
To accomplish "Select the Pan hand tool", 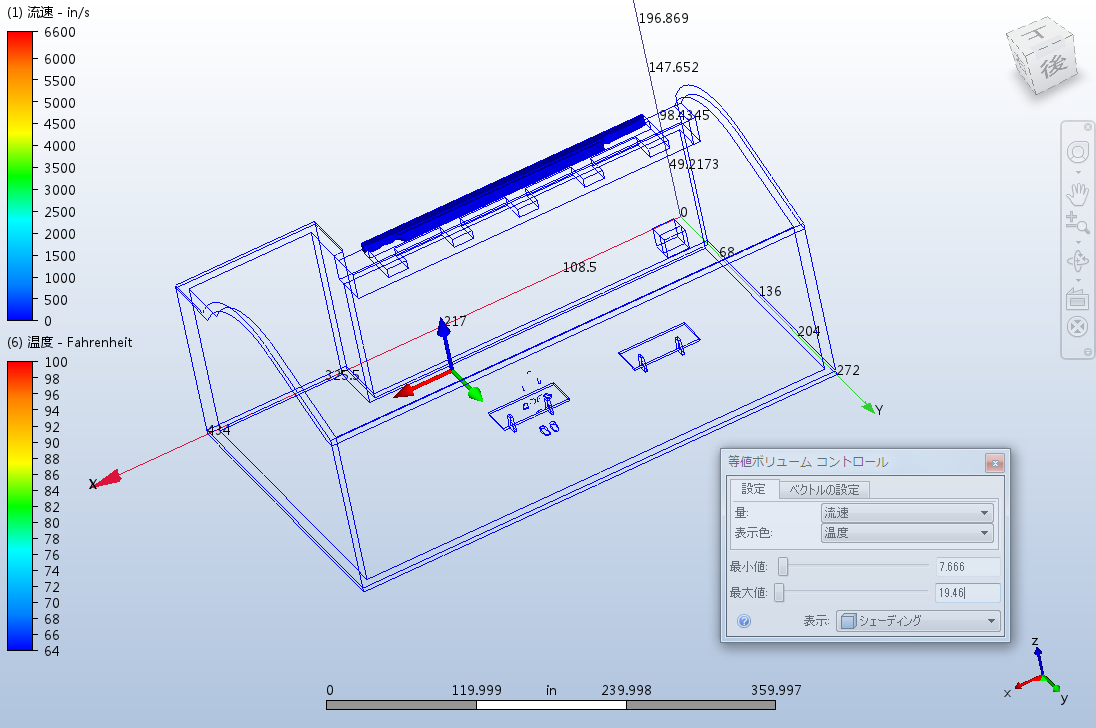I will [x=1078, y=194].
